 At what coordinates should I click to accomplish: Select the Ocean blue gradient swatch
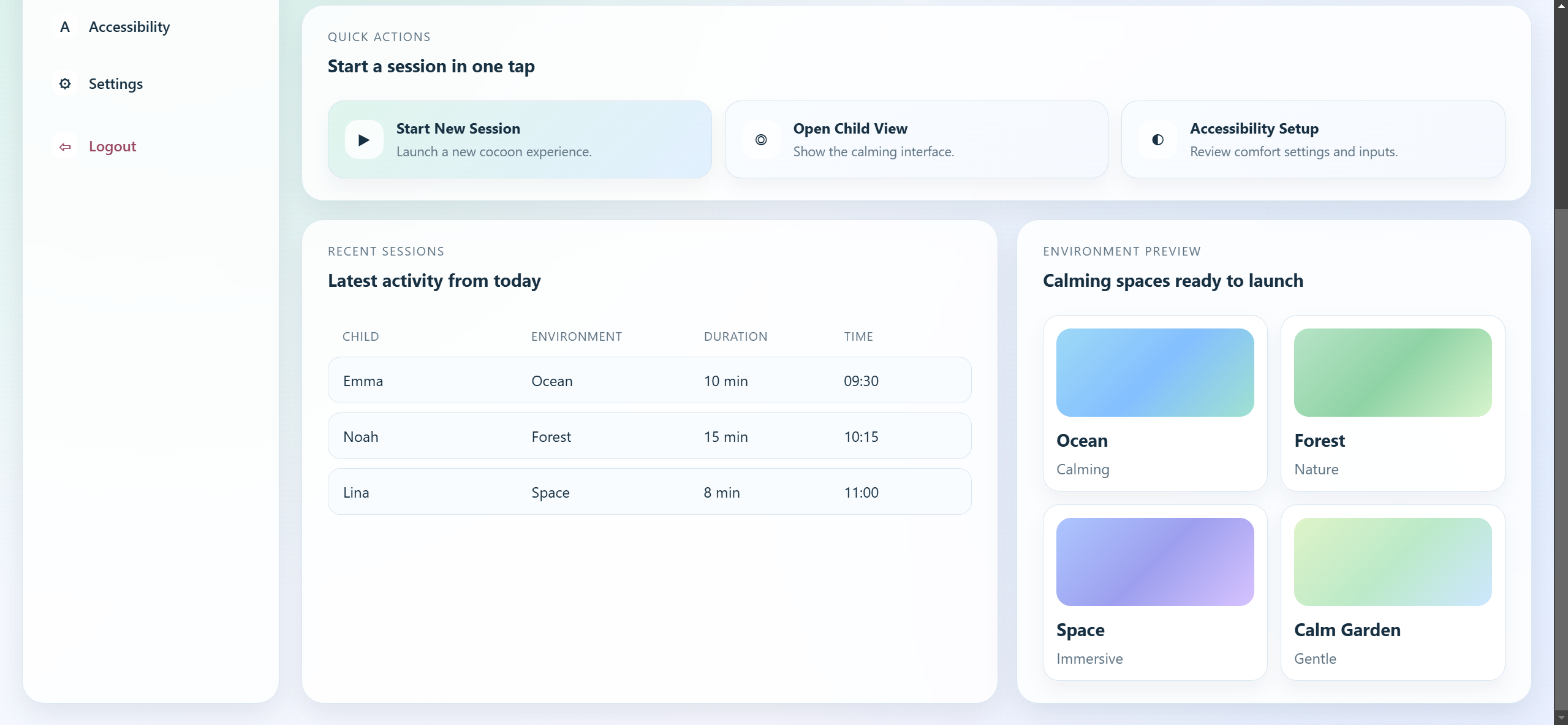click(1154, 373)
